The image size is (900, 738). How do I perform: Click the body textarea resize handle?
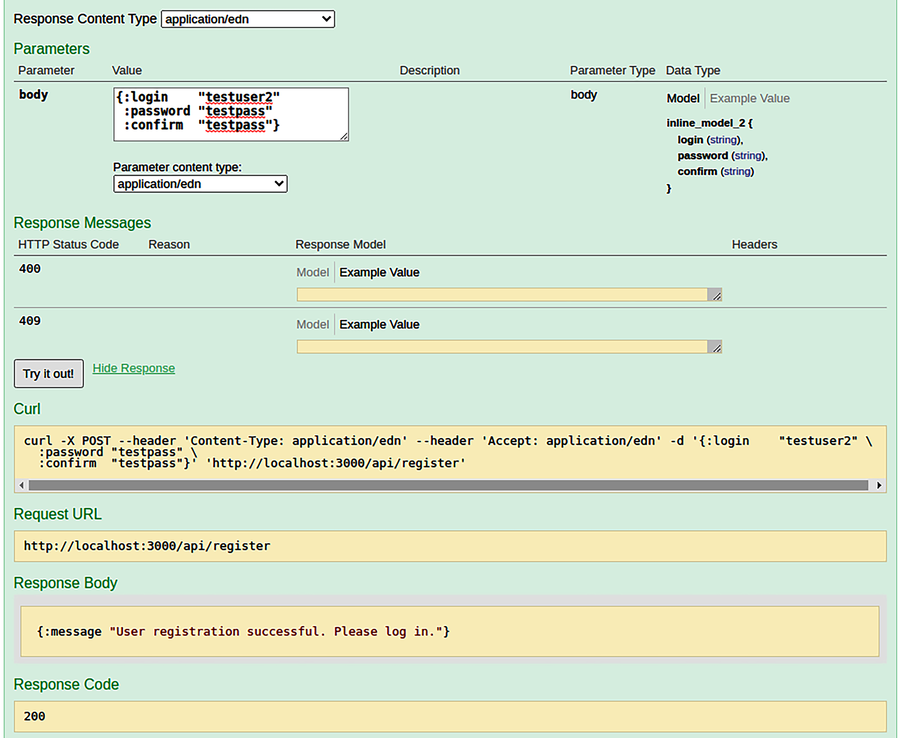[x=343, y=137]
